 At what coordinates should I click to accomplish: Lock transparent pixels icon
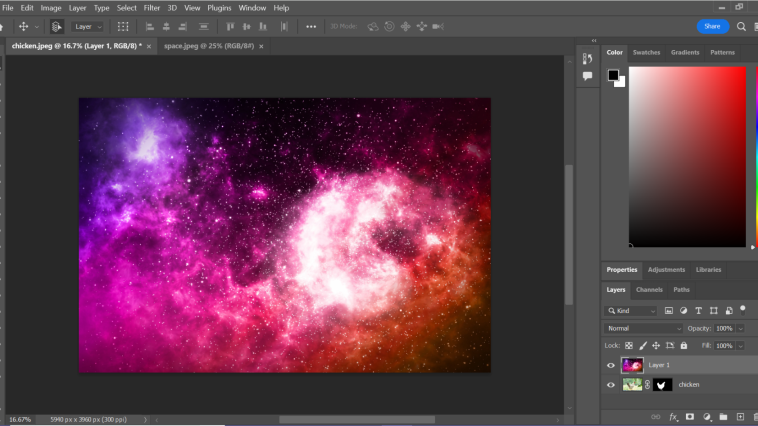629,346
